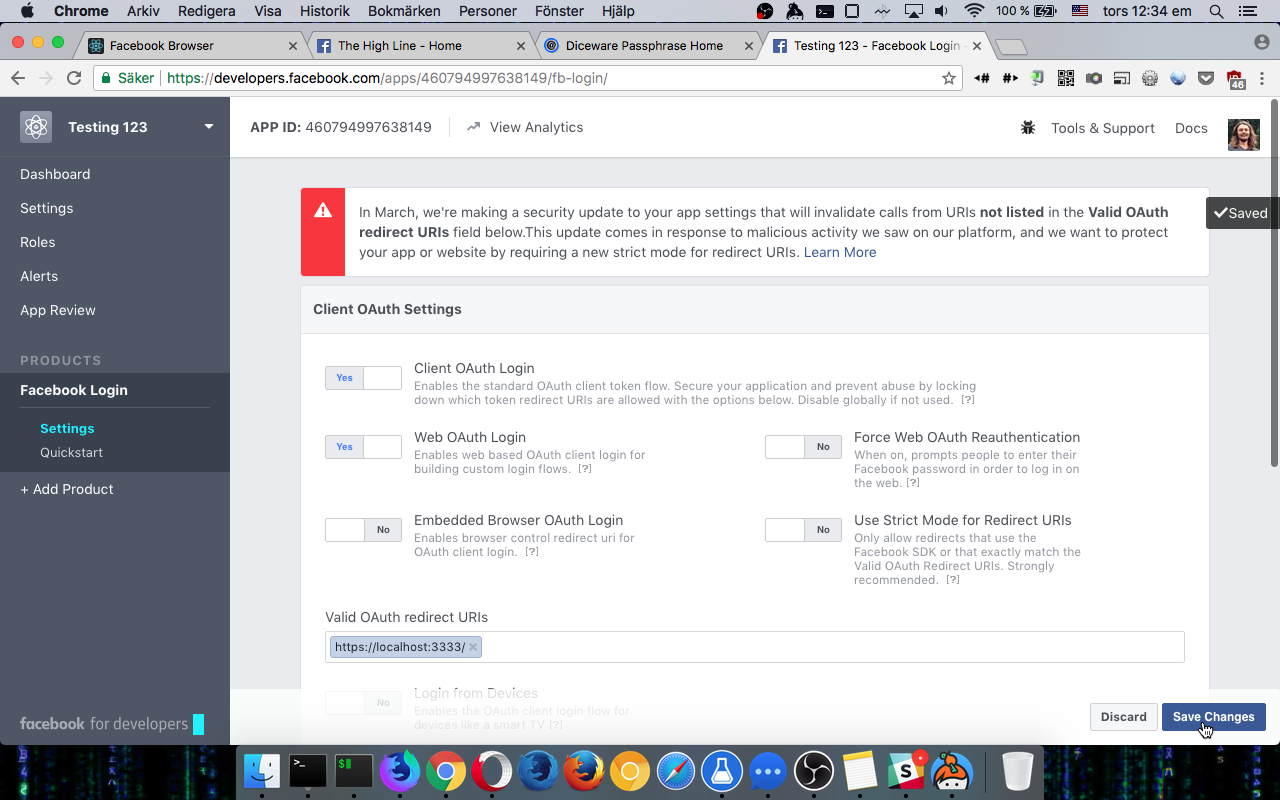Open a new Chrome tab
This screenshot has height=800, width=1280.
[x=1011, y=47]
